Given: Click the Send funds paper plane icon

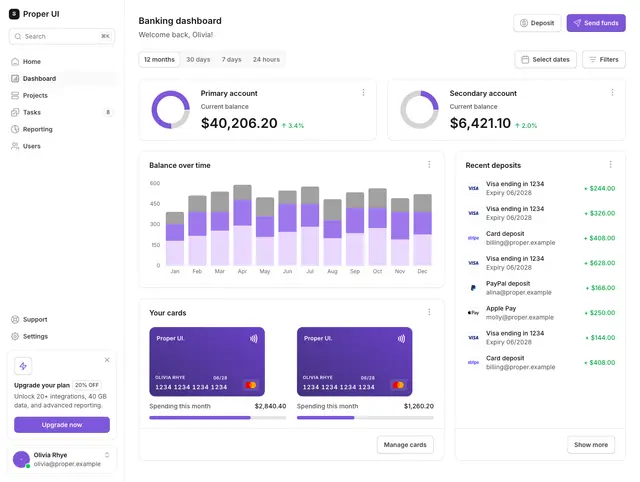Looking at the screenshot, I should tap(577, 23).
